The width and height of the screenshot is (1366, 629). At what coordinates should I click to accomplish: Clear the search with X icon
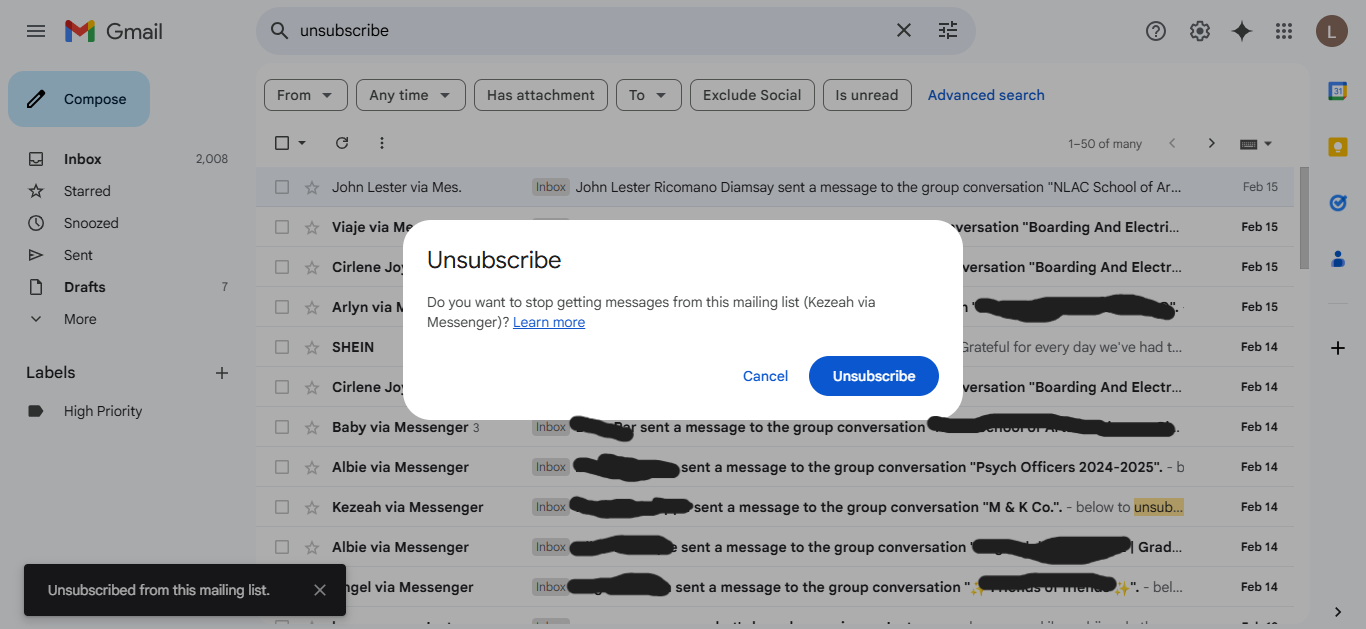tap(904, 31)
